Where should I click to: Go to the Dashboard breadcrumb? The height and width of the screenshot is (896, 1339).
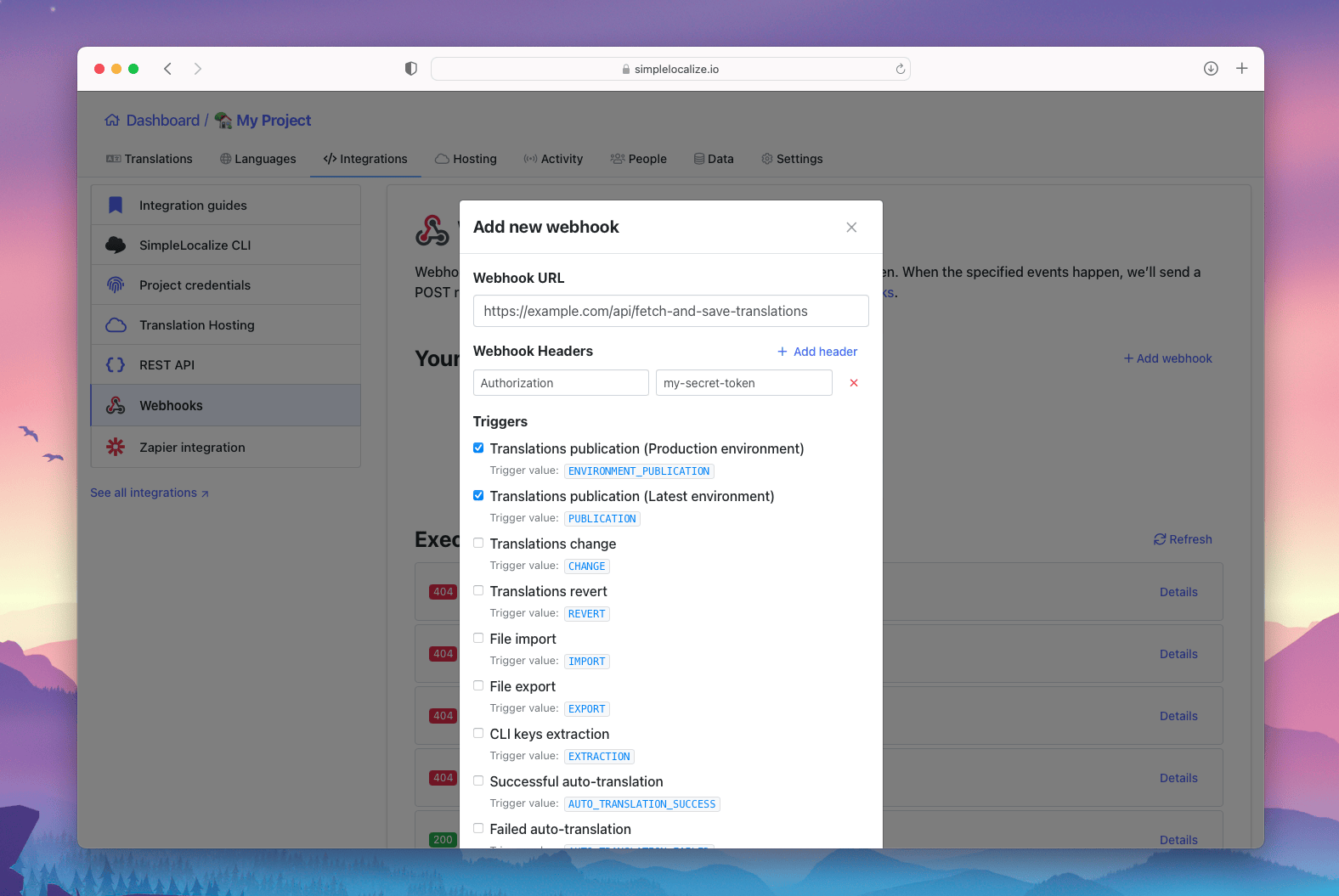pyautogui.click(x=162, y=121)
